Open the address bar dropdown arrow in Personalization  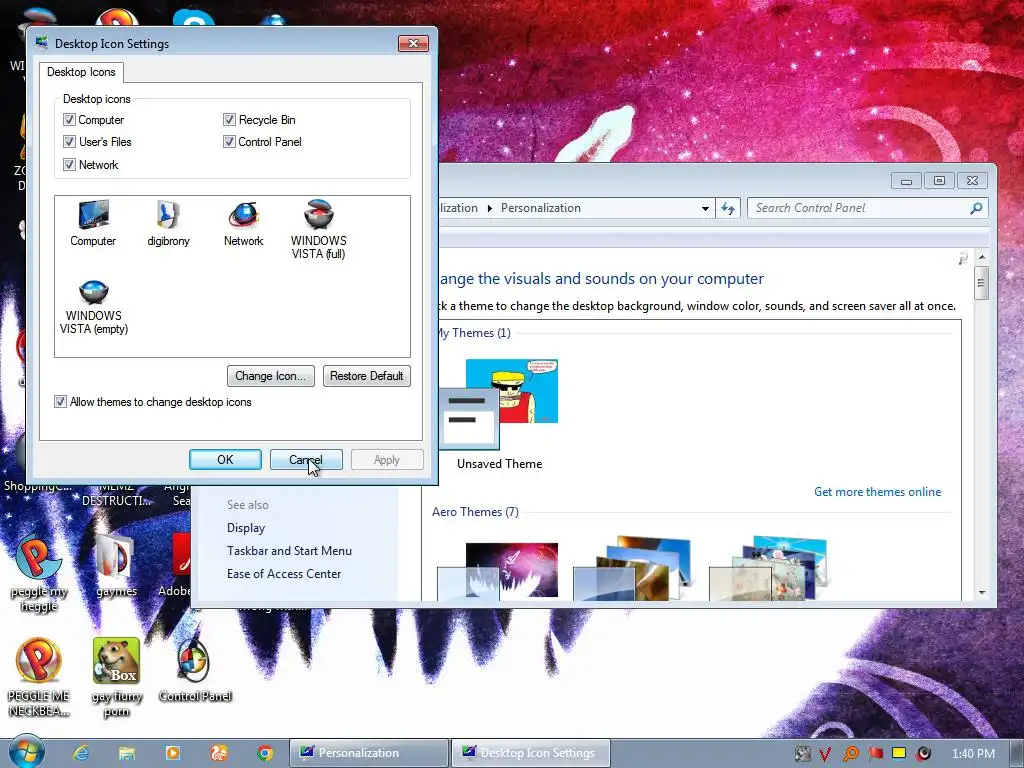click(x=705, y=208)
